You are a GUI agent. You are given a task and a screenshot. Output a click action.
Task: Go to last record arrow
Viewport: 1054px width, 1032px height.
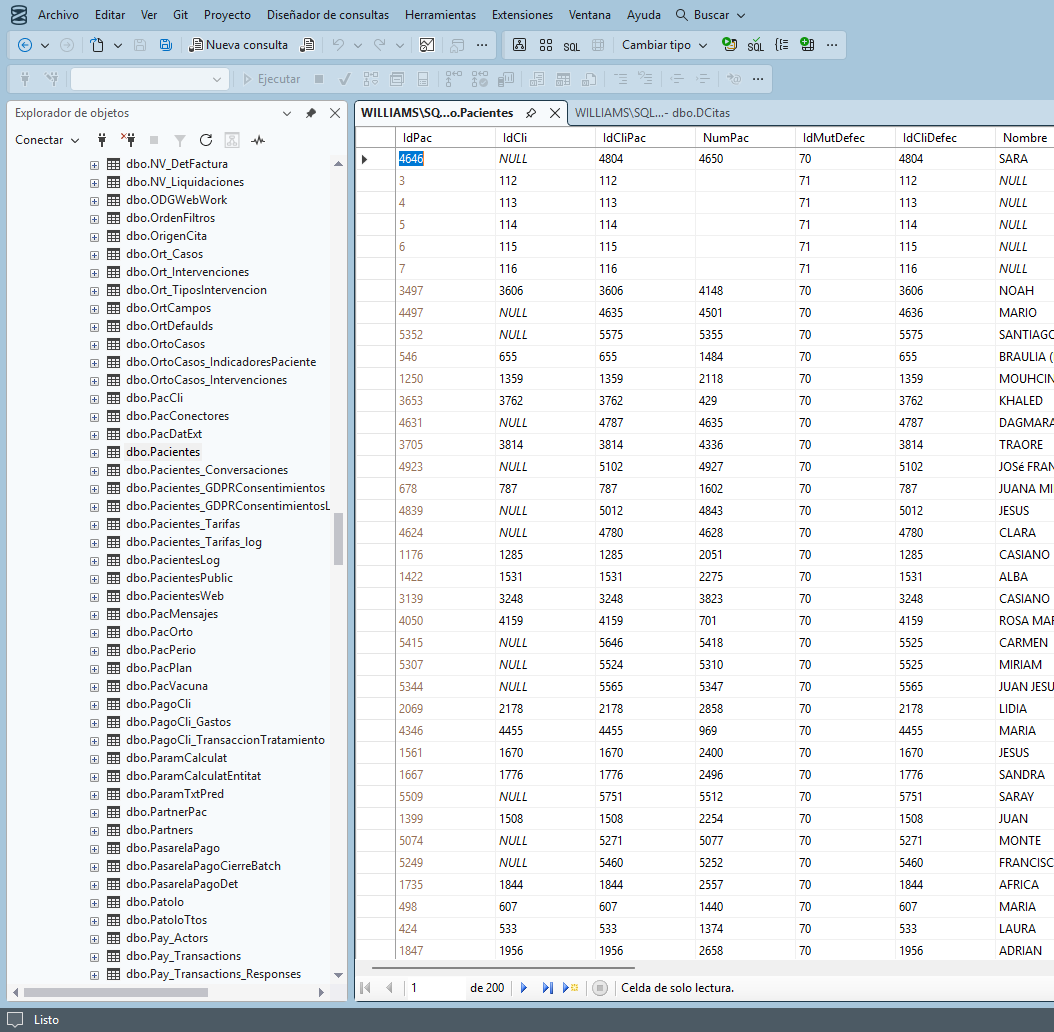[x=548, y=988]
